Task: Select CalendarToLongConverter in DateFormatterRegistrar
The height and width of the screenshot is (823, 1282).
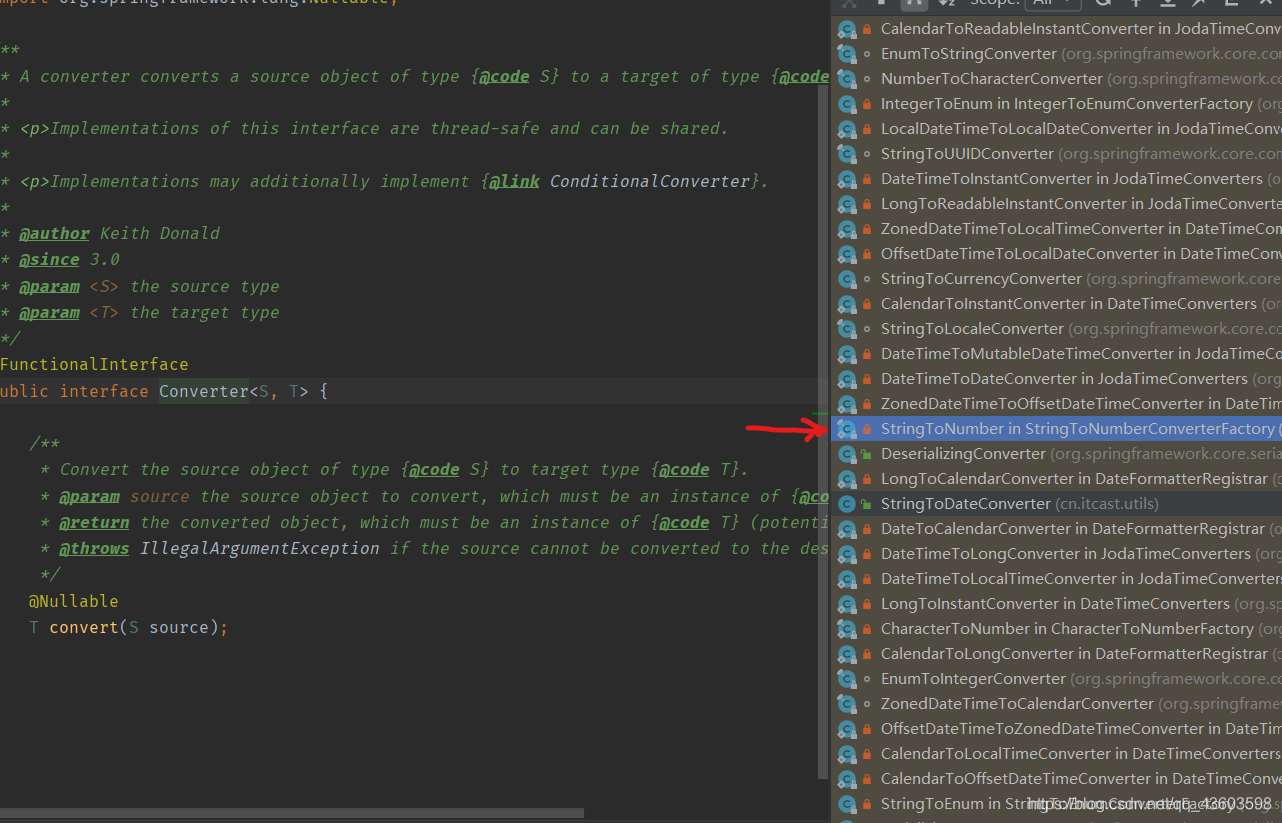Action: (1057, 654)
